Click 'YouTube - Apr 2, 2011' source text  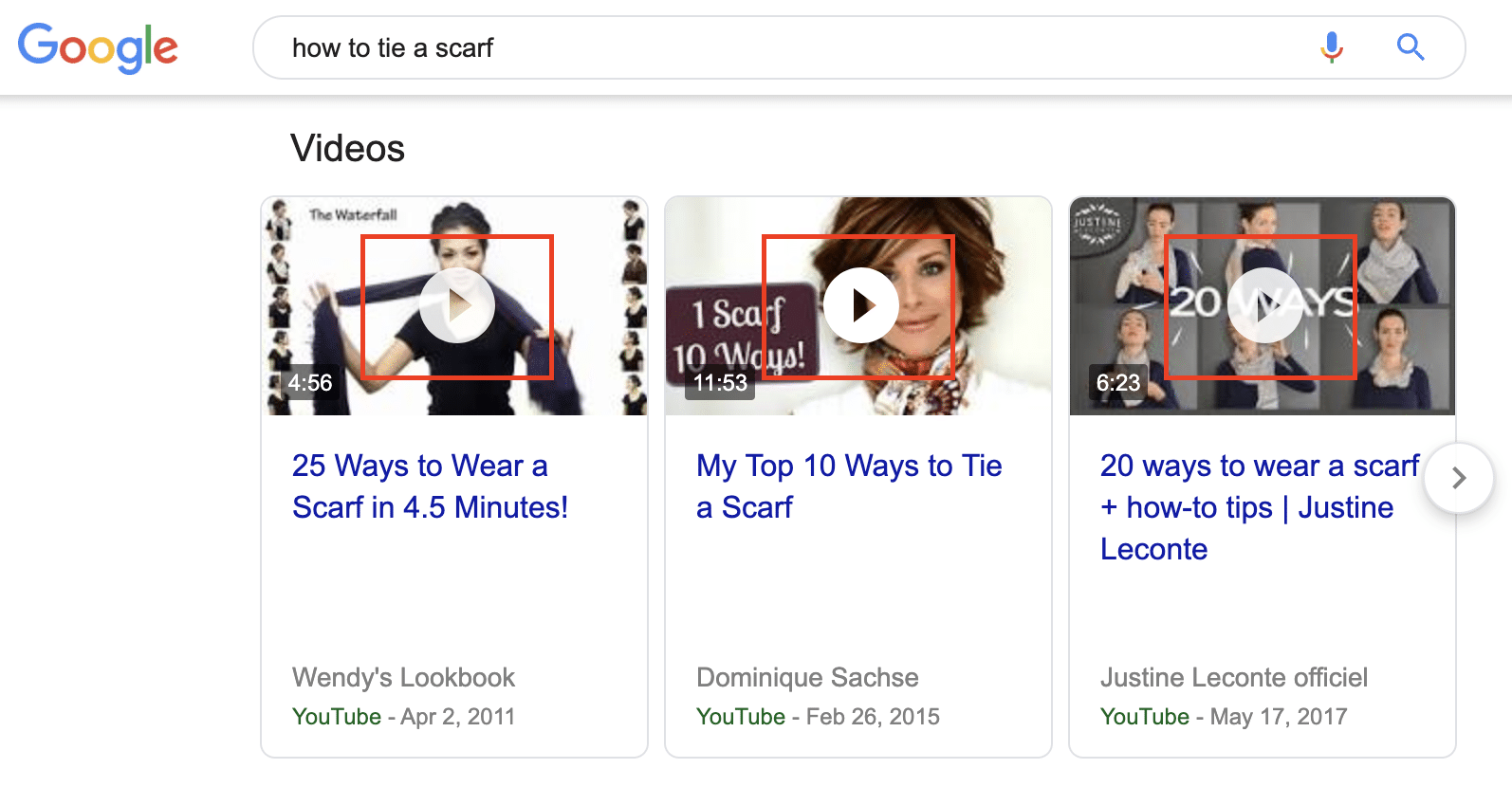[x=403, y=717]
